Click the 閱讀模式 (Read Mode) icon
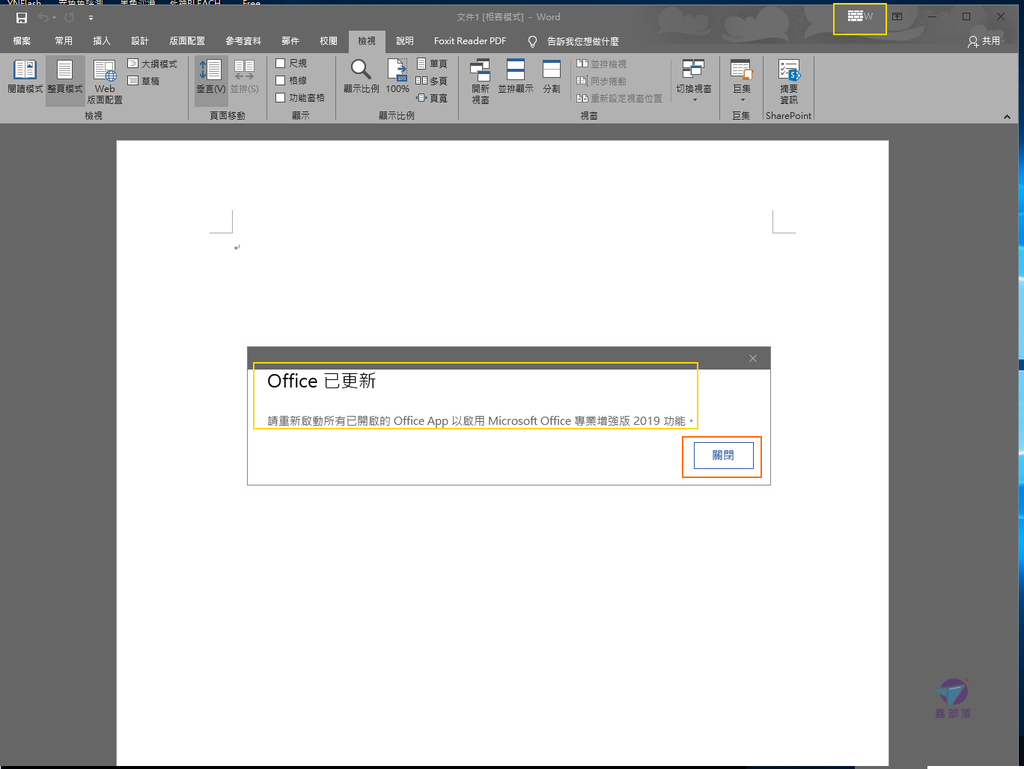This screenshot has width=1024, height=769. 25,70
